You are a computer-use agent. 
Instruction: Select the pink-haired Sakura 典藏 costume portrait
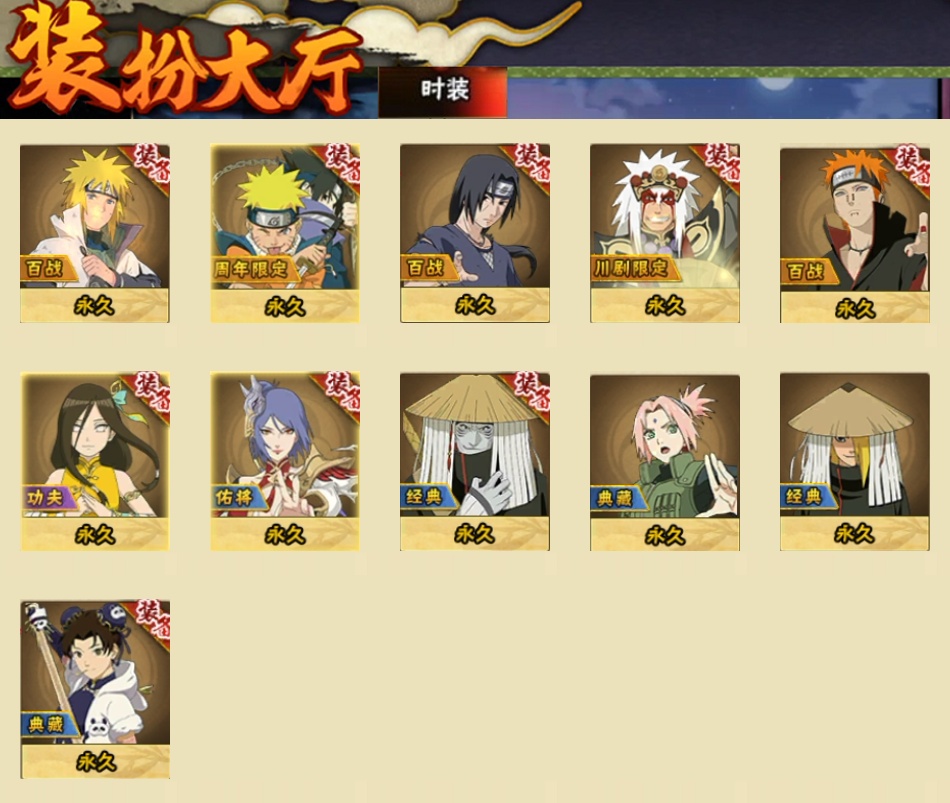pos(665,462)
